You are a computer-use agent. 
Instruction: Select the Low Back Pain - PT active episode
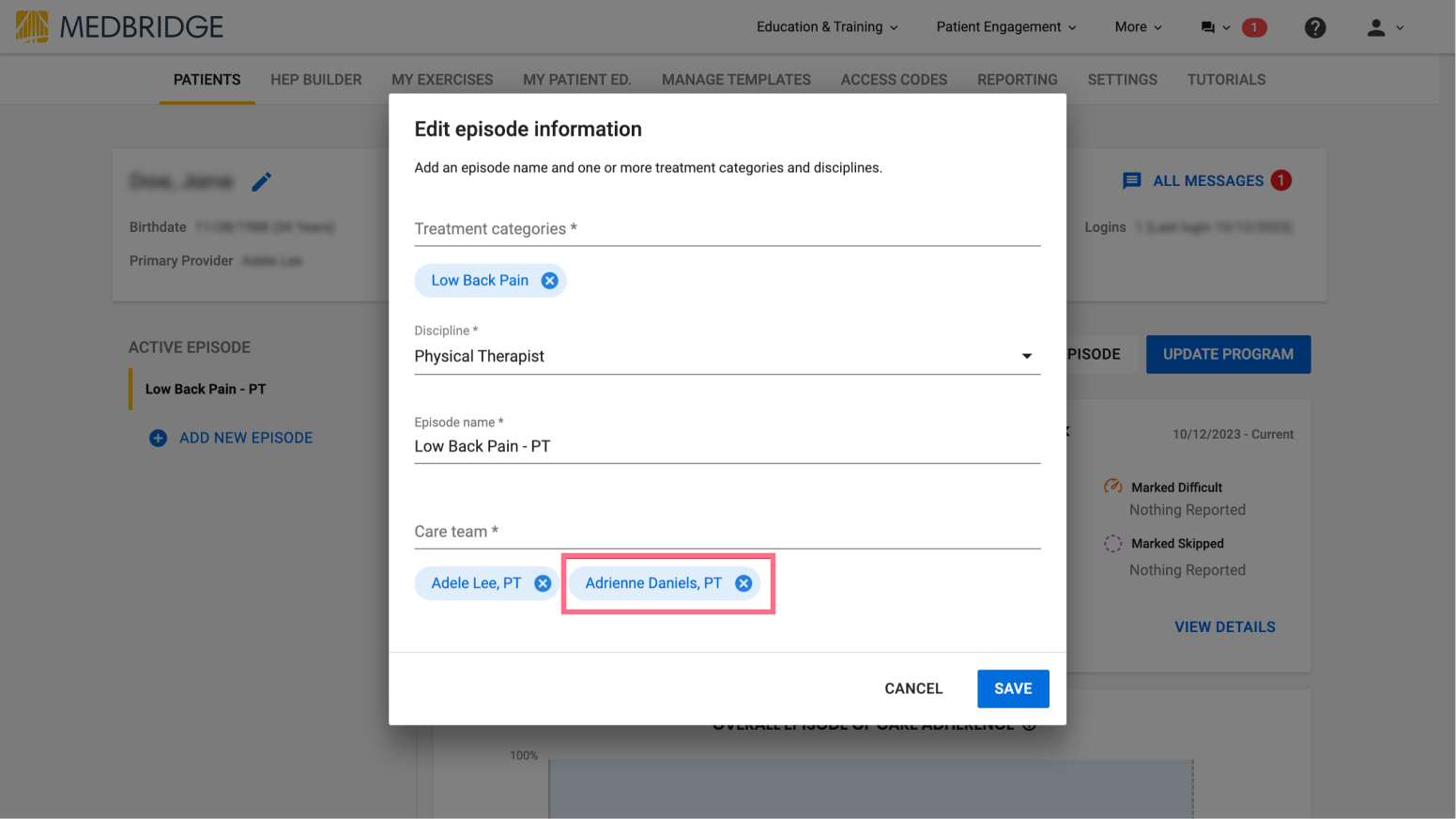tap(206, 389)
